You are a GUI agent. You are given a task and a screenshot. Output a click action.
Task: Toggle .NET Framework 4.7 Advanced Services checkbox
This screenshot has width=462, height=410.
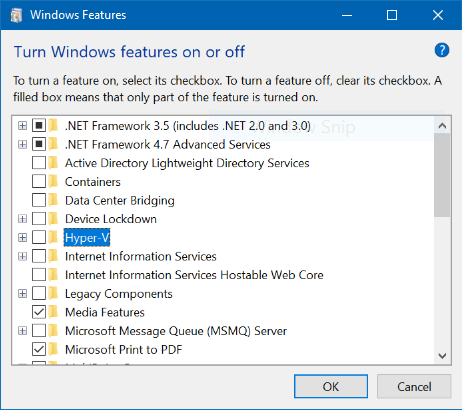[x=39, y=144]
